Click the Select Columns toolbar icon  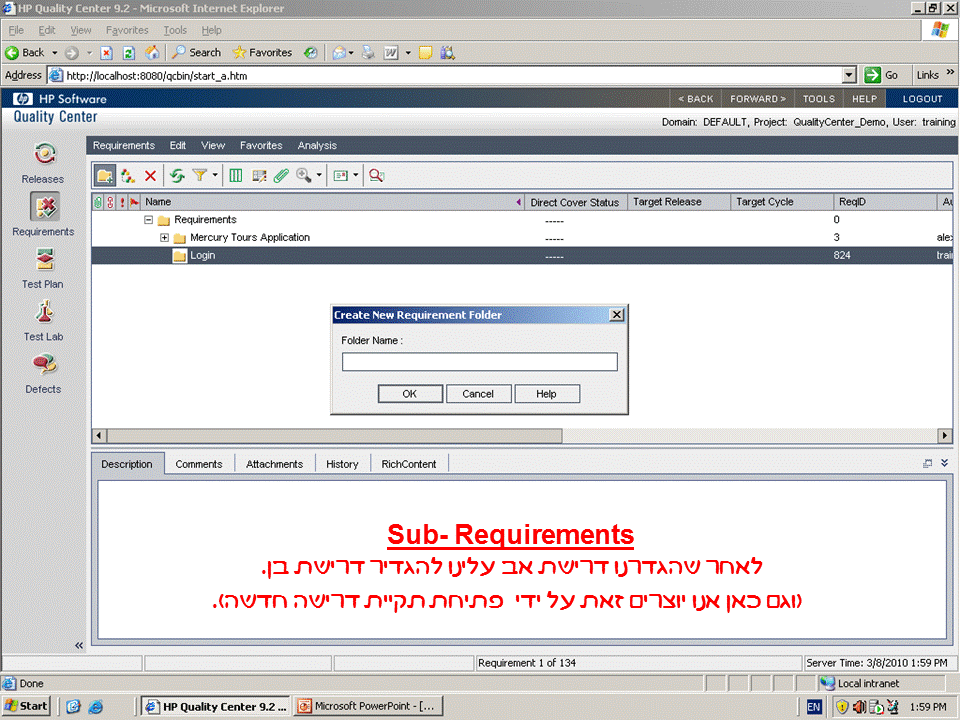point(236,176)
